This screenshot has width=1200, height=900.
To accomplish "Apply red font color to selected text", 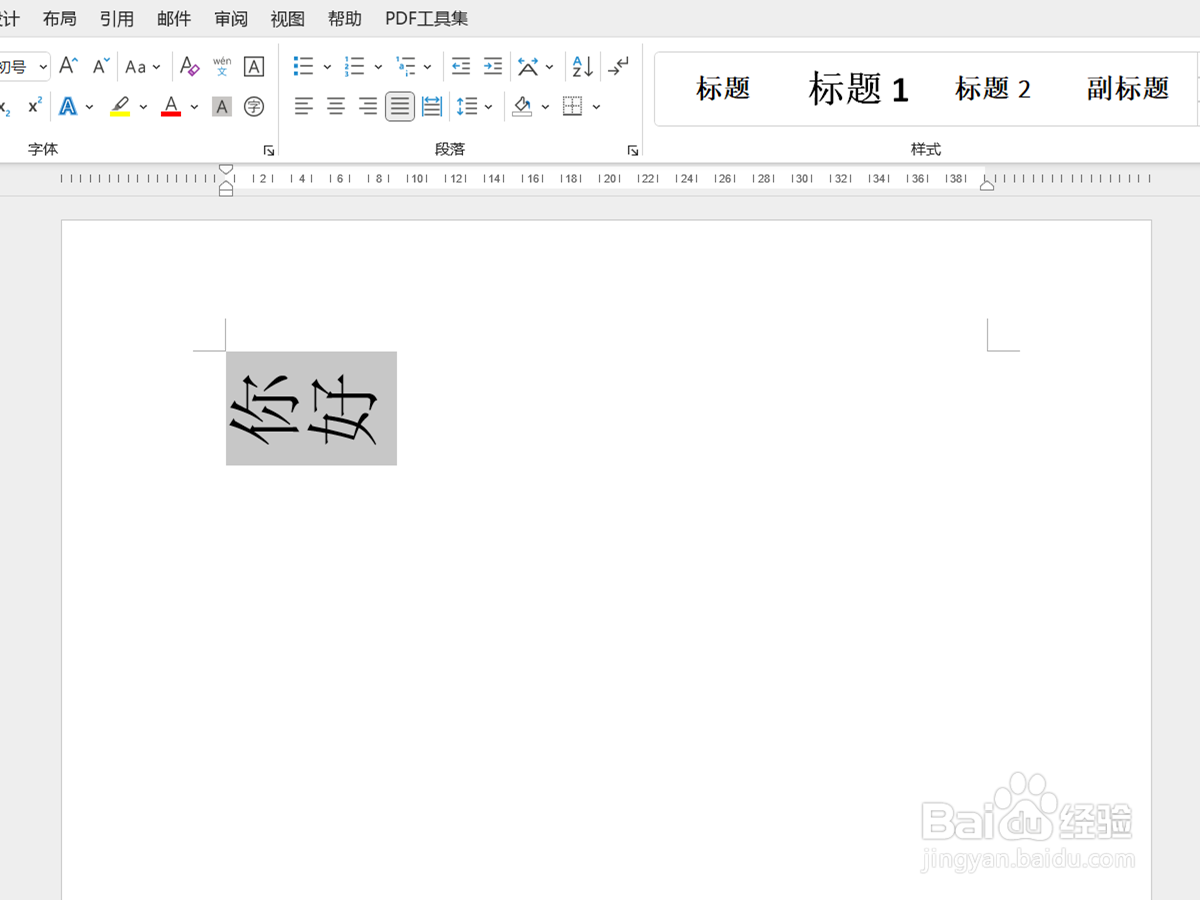I will click(171, 106).
